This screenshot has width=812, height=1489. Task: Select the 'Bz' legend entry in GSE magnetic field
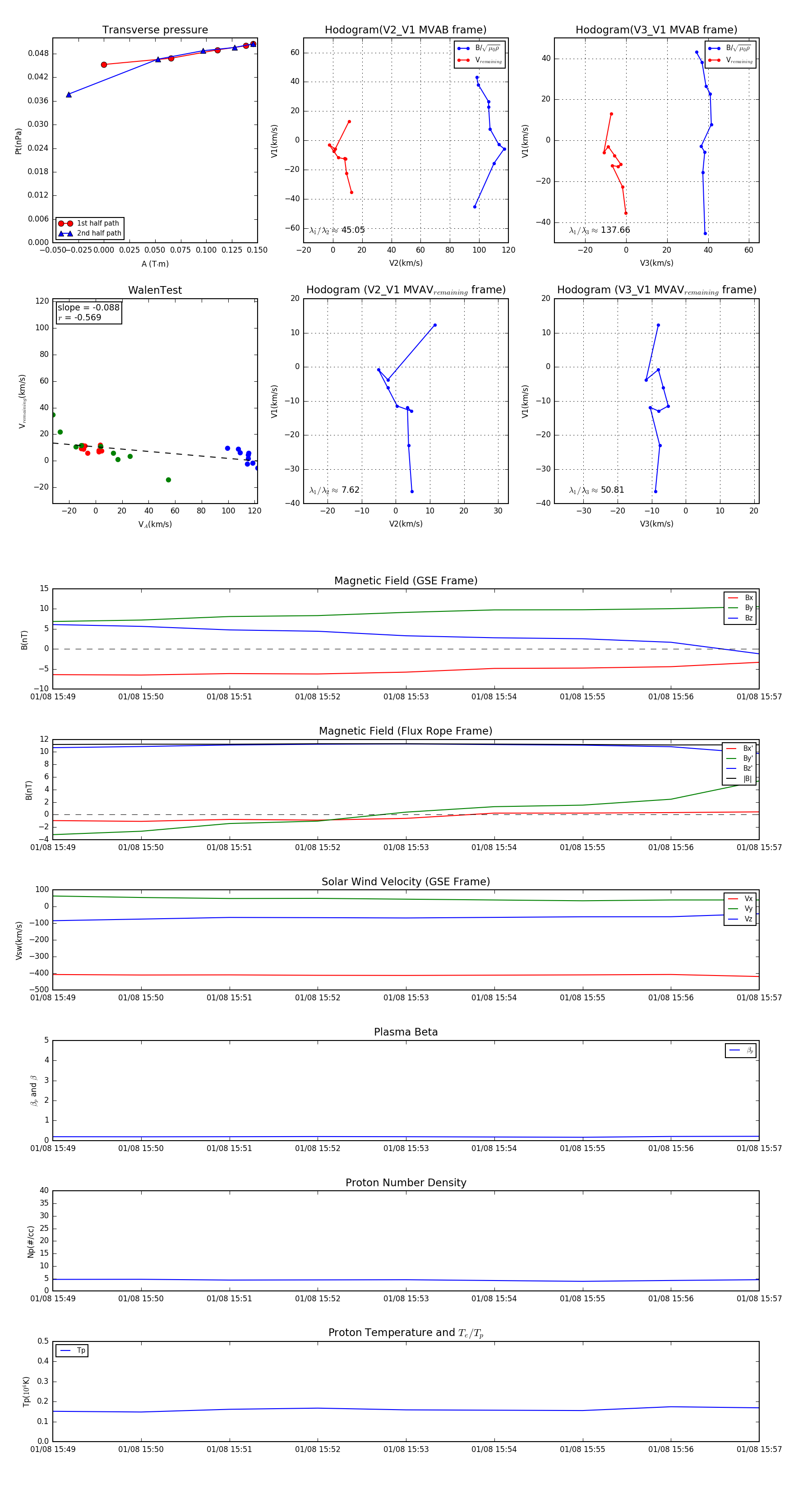click(x=740, y=618)
